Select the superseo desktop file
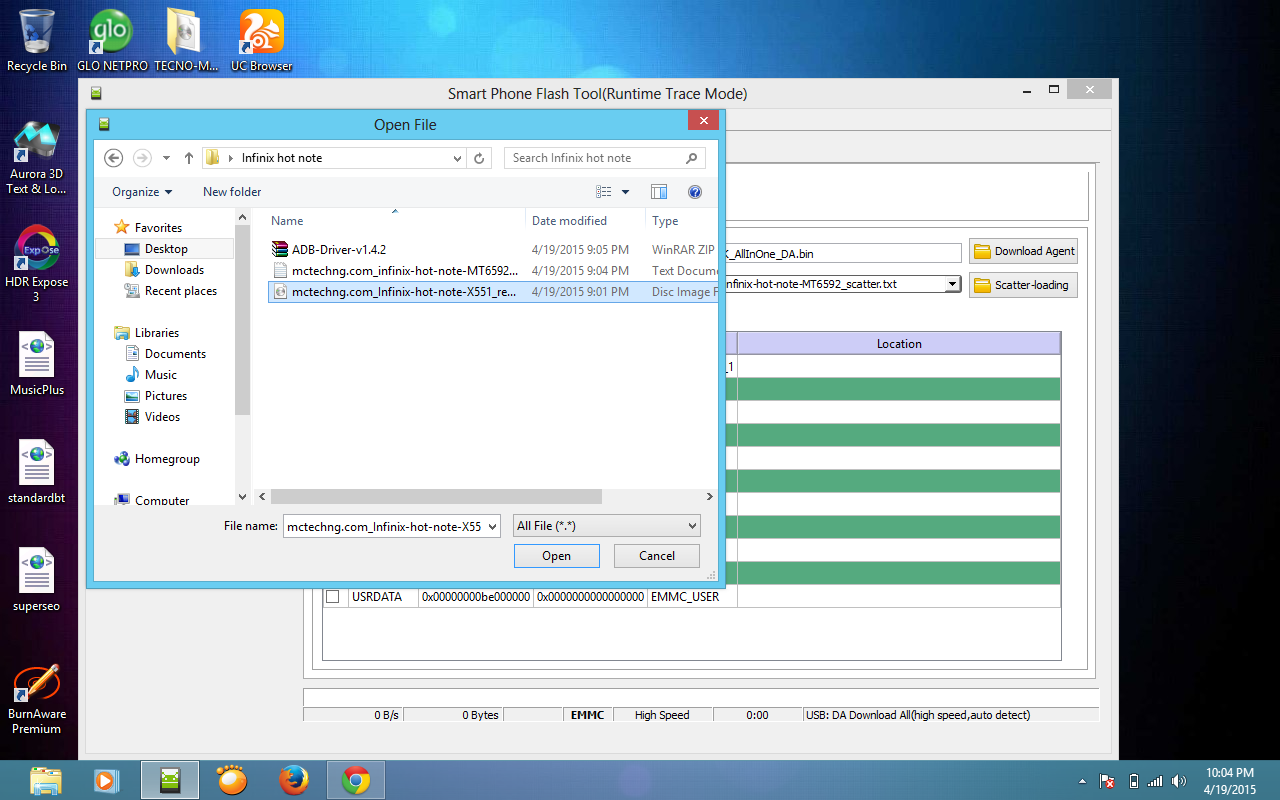Screen dimensions: 1280x800 click(x=37, y=581)
